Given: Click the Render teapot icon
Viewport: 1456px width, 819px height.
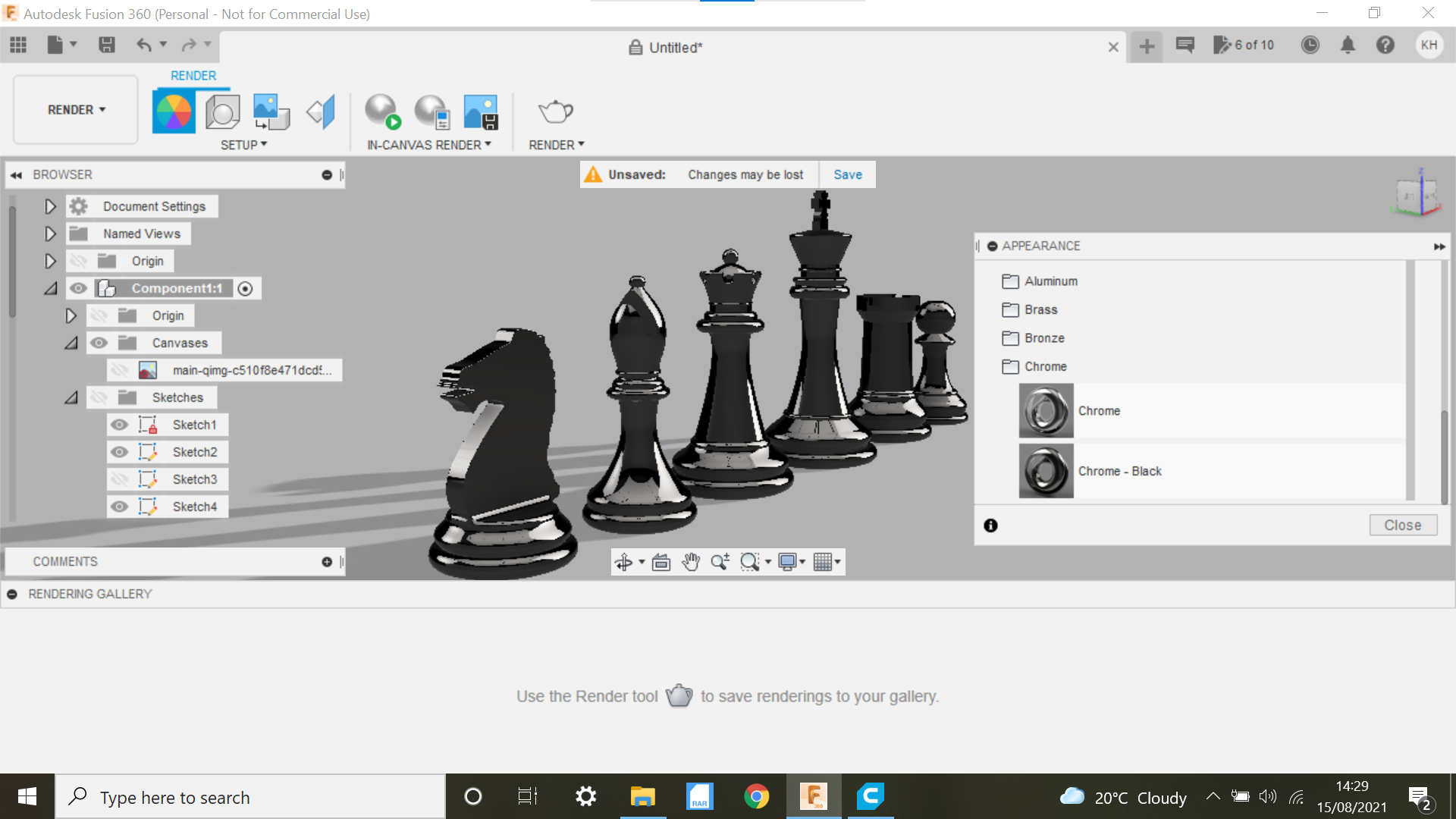Looking at the screenshot, I should [556, 111].
